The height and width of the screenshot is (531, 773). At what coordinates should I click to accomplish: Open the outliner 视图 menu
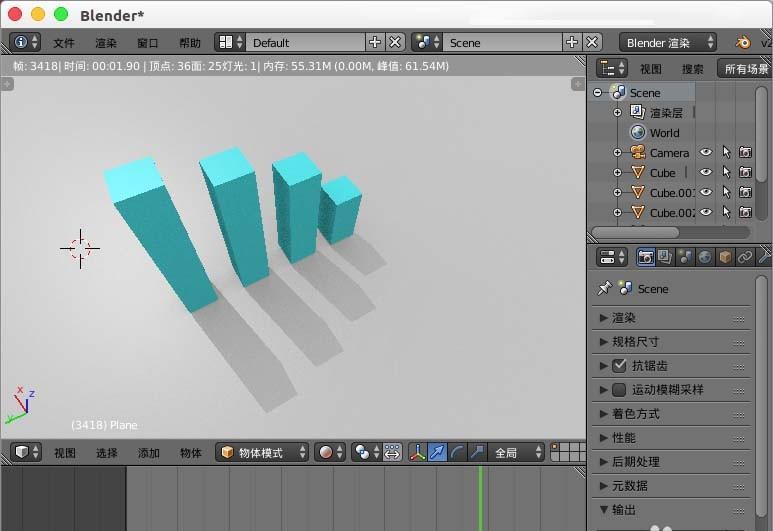(650, 69)
